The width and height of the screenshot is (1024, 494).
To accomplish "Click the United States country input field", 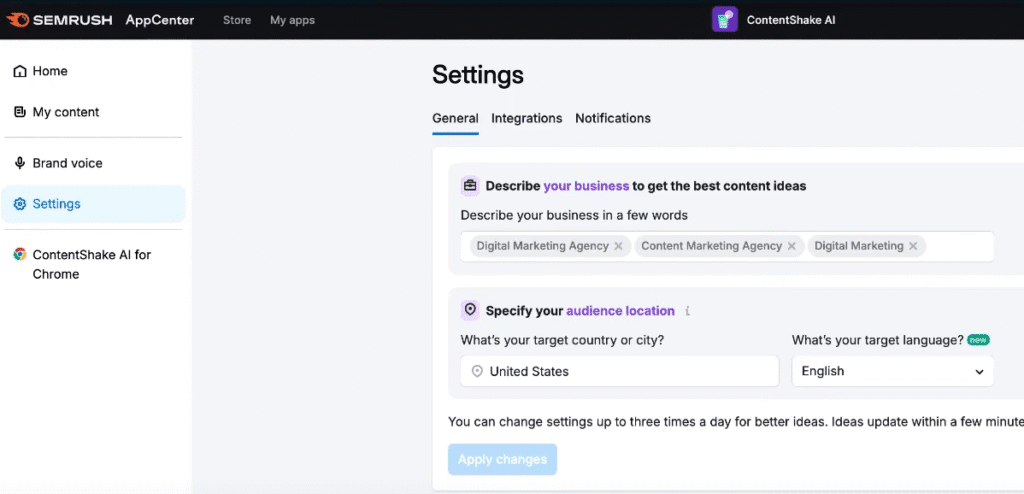I will pyautogui.click(x=620, y=371).
